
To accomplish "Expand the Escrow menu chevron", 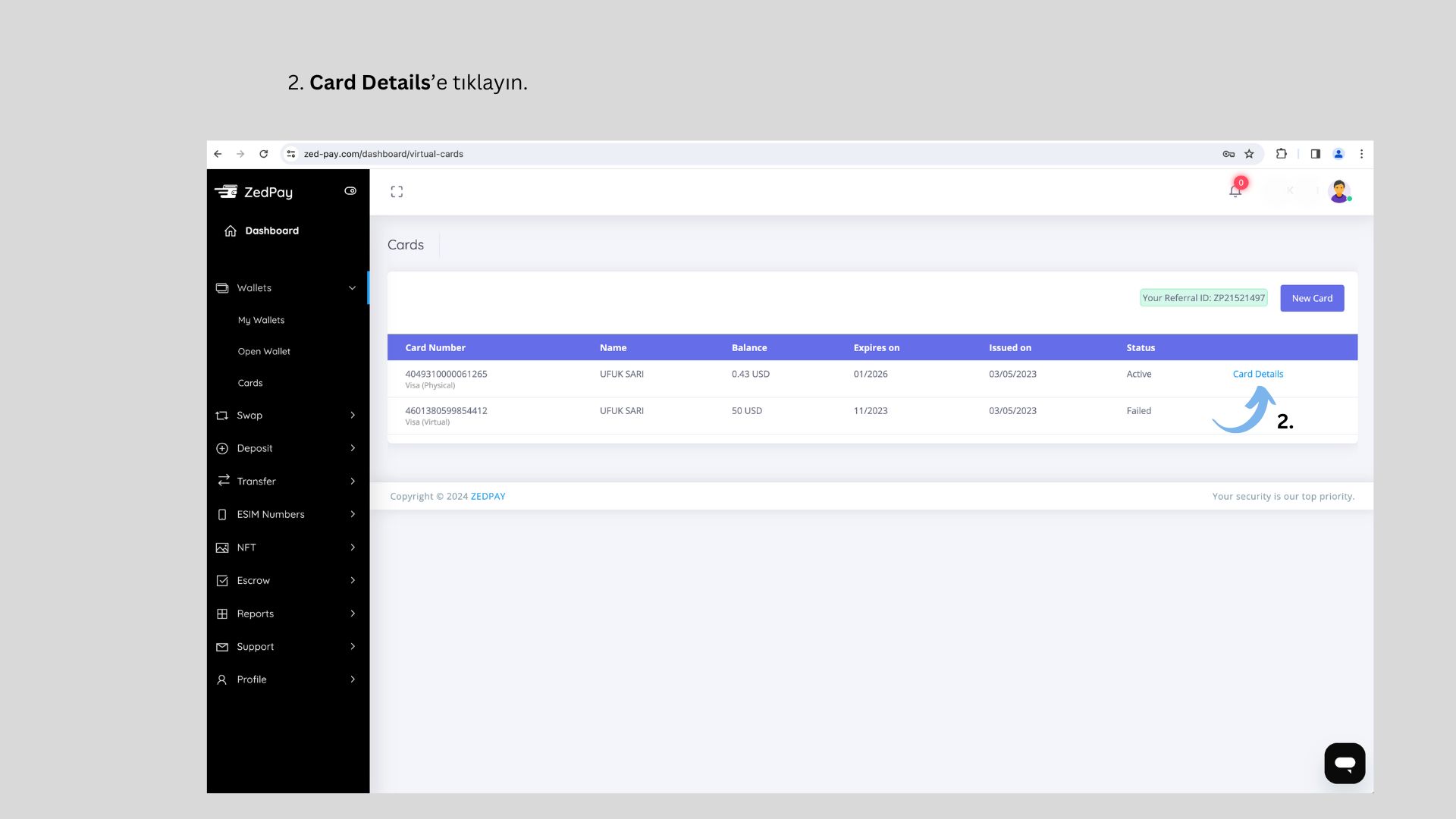I will click(353, 580).
